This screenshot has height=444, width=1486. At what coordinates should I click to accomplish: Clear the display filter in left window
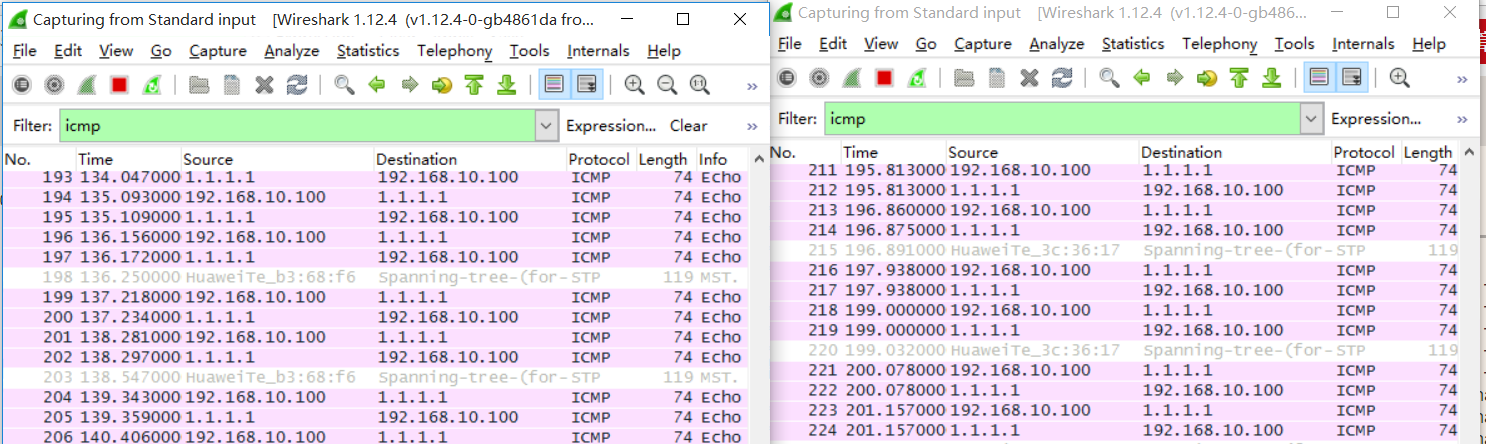coord(689,126)
